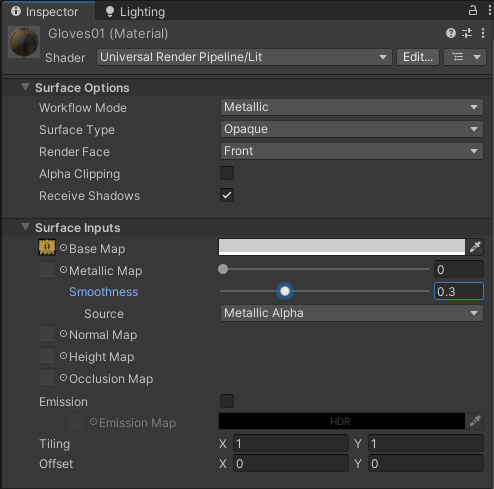Viewport: 494px width, 489px height.
Task: Click the Offset label
Action: coord(56,464)
